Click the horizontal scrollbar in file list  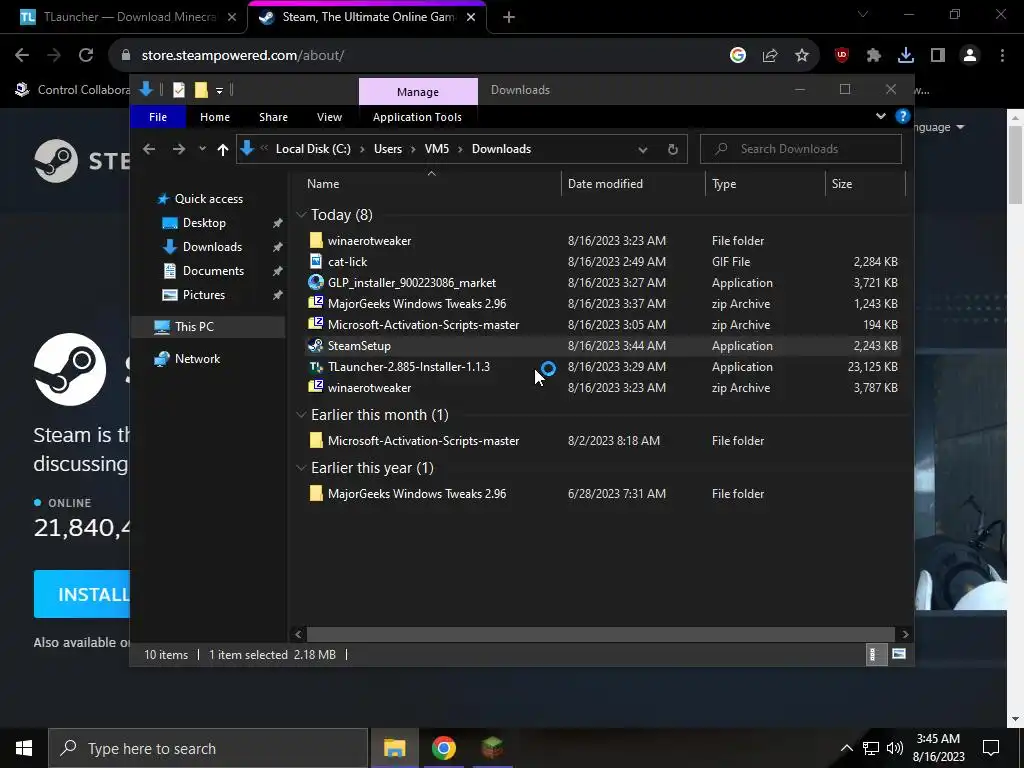[x=600, y=634]
